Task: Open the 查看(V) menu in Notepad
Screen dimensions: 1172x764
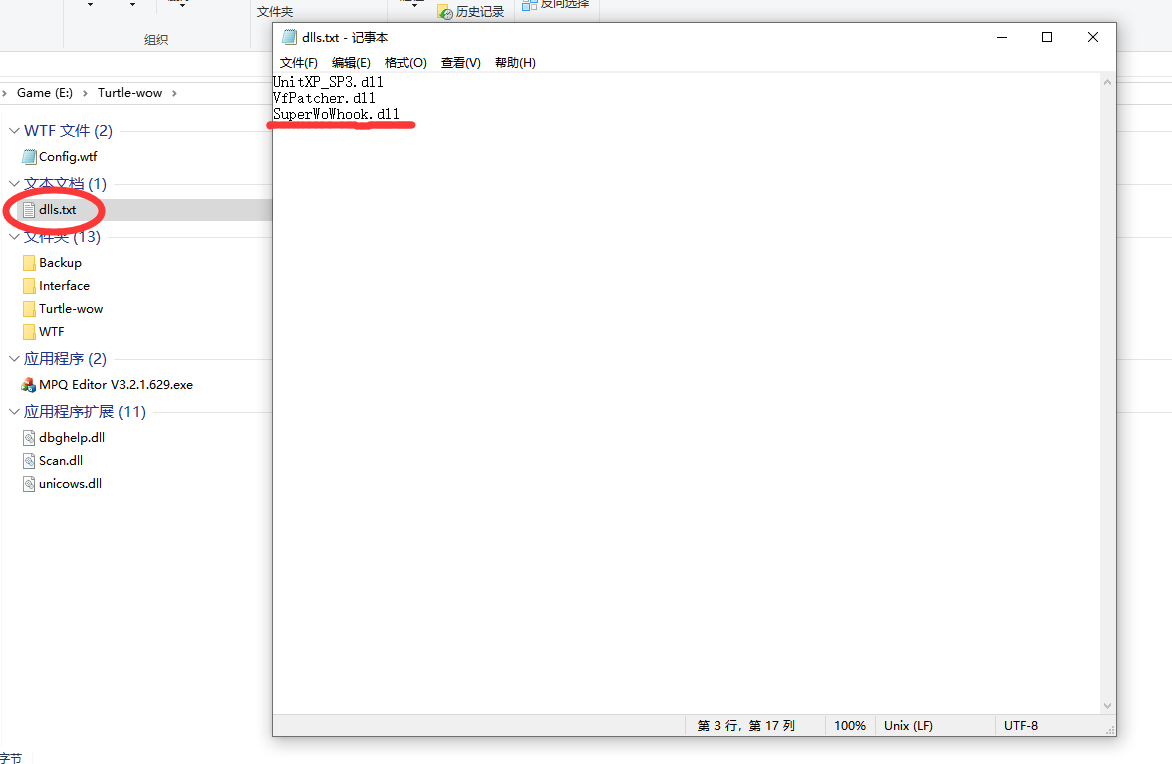Action: pos(460,63)
